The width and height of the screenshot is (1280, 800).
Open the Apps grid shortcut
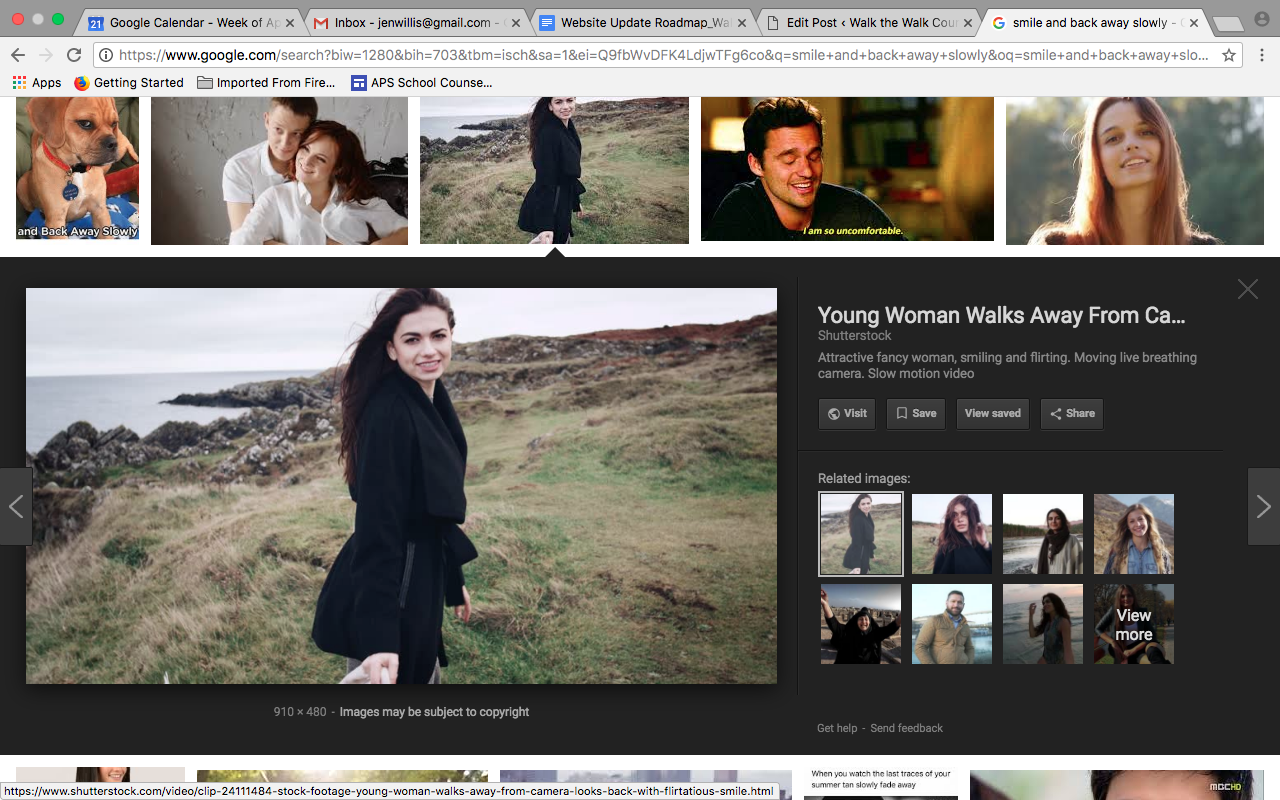[36, 83]
